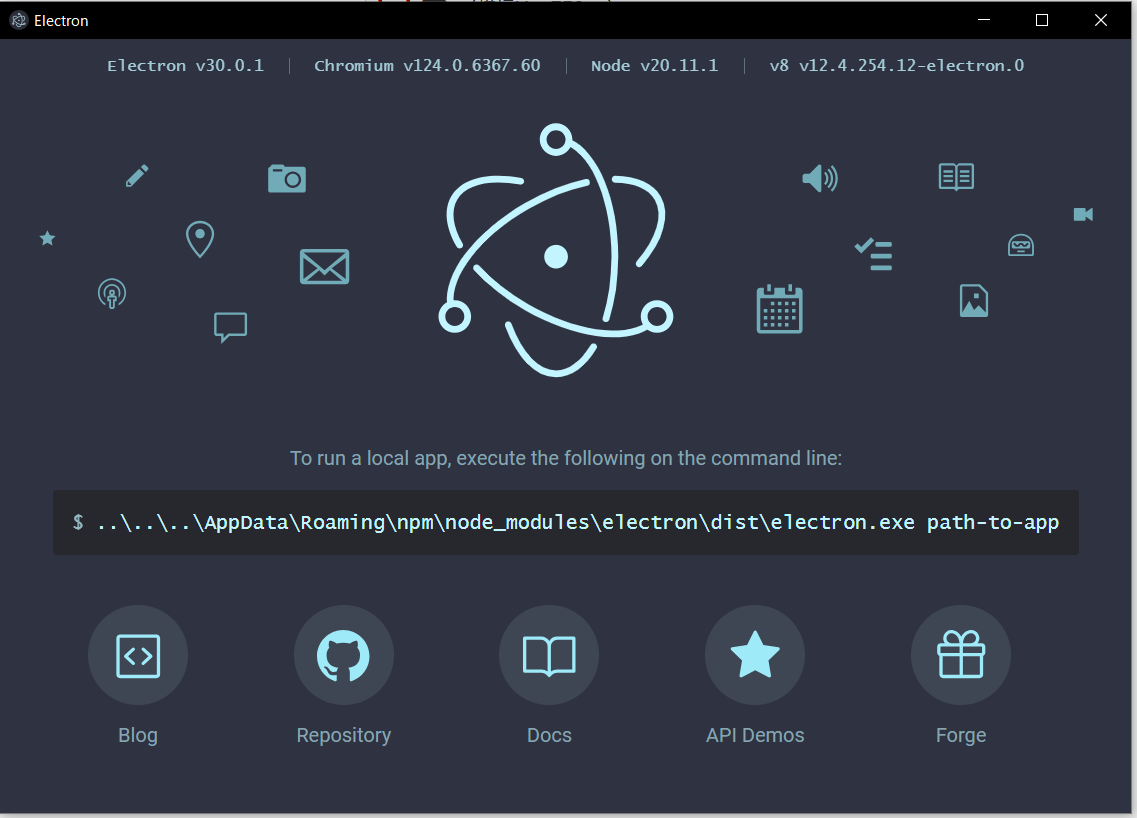
Task: Click the Electron v30.0.1 version text
Action: tap(185, 65)
